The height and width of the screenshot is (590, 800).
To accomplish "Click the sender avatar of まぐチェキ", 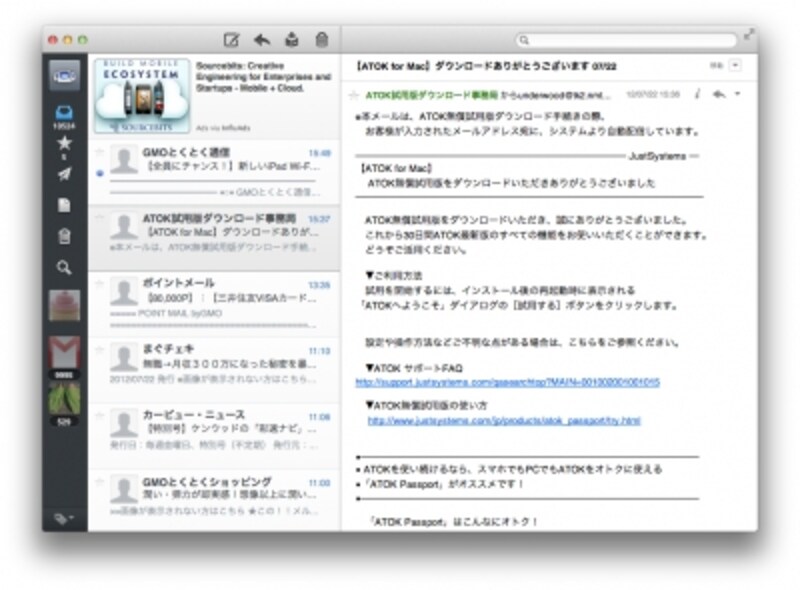I will 124,357.
